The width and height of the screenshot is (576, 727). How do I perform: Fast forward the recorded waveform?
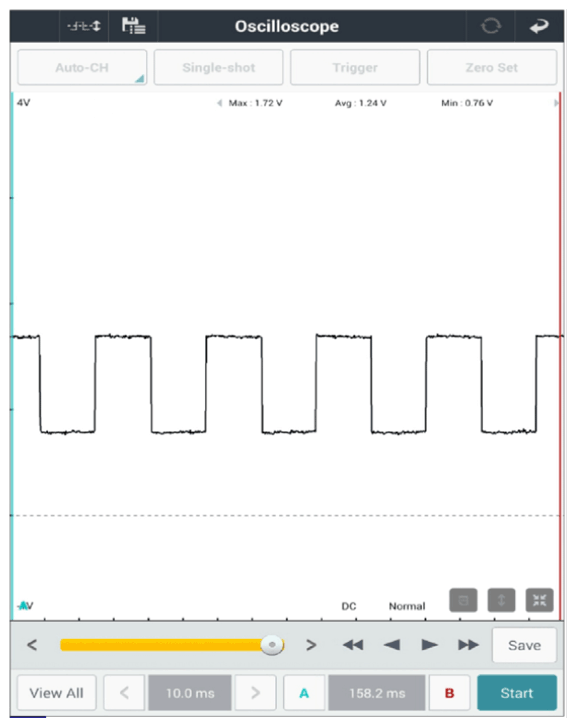coord(468,645)
